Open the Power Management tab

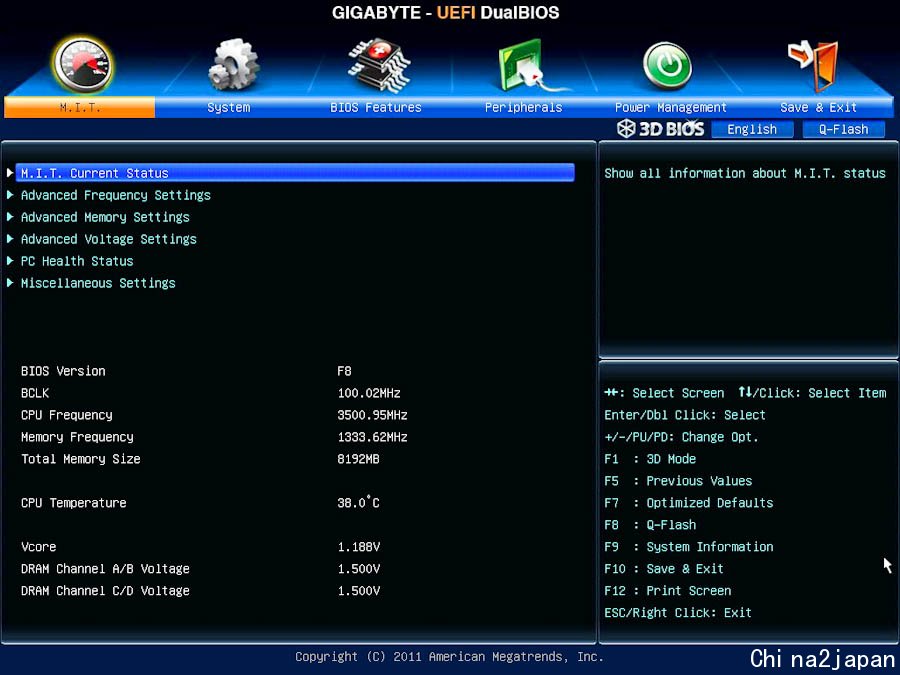click(x=671, y=107)
